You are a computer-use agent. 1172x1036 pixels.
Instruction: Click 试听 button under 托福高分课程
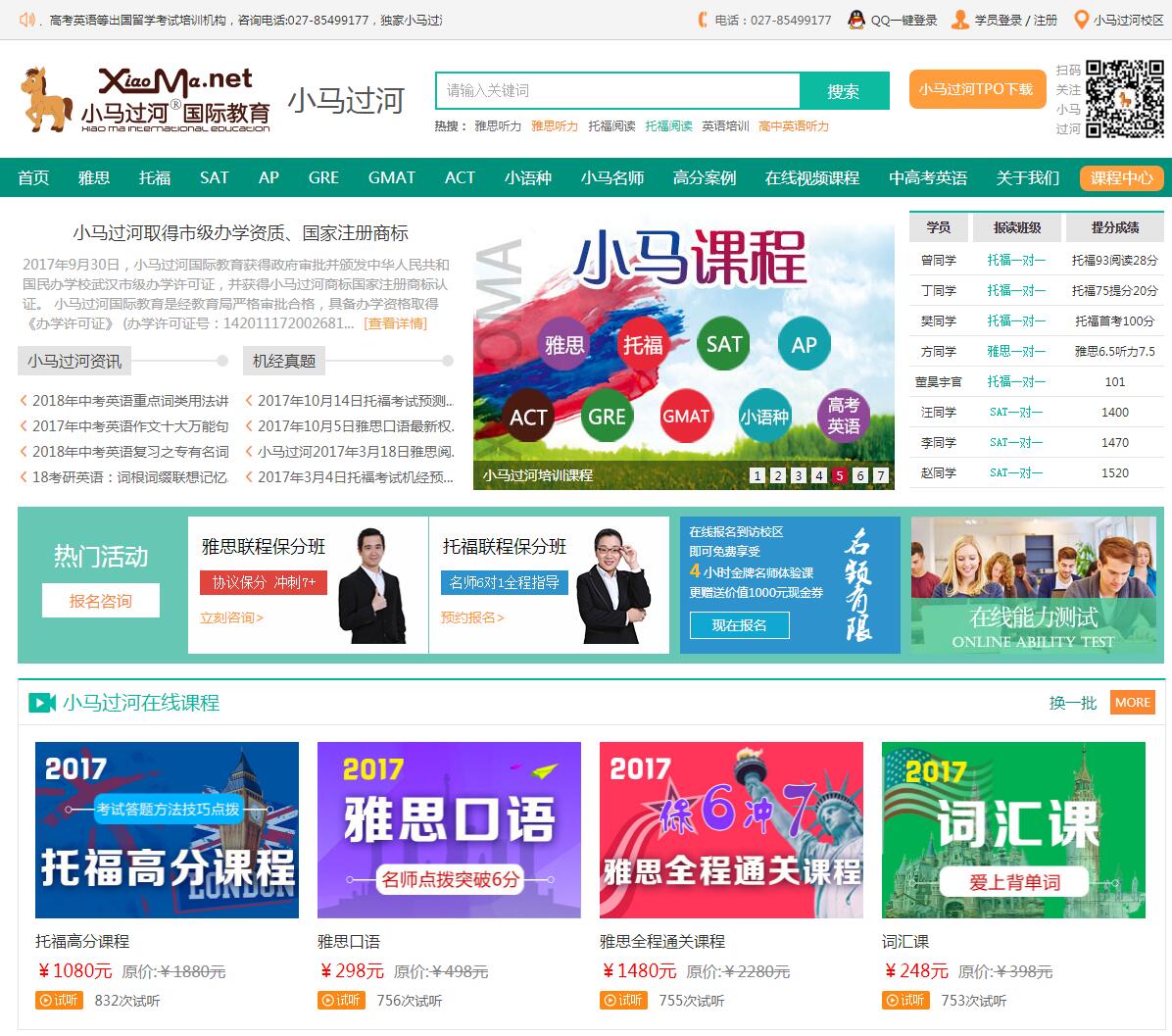click(59, 1000)
